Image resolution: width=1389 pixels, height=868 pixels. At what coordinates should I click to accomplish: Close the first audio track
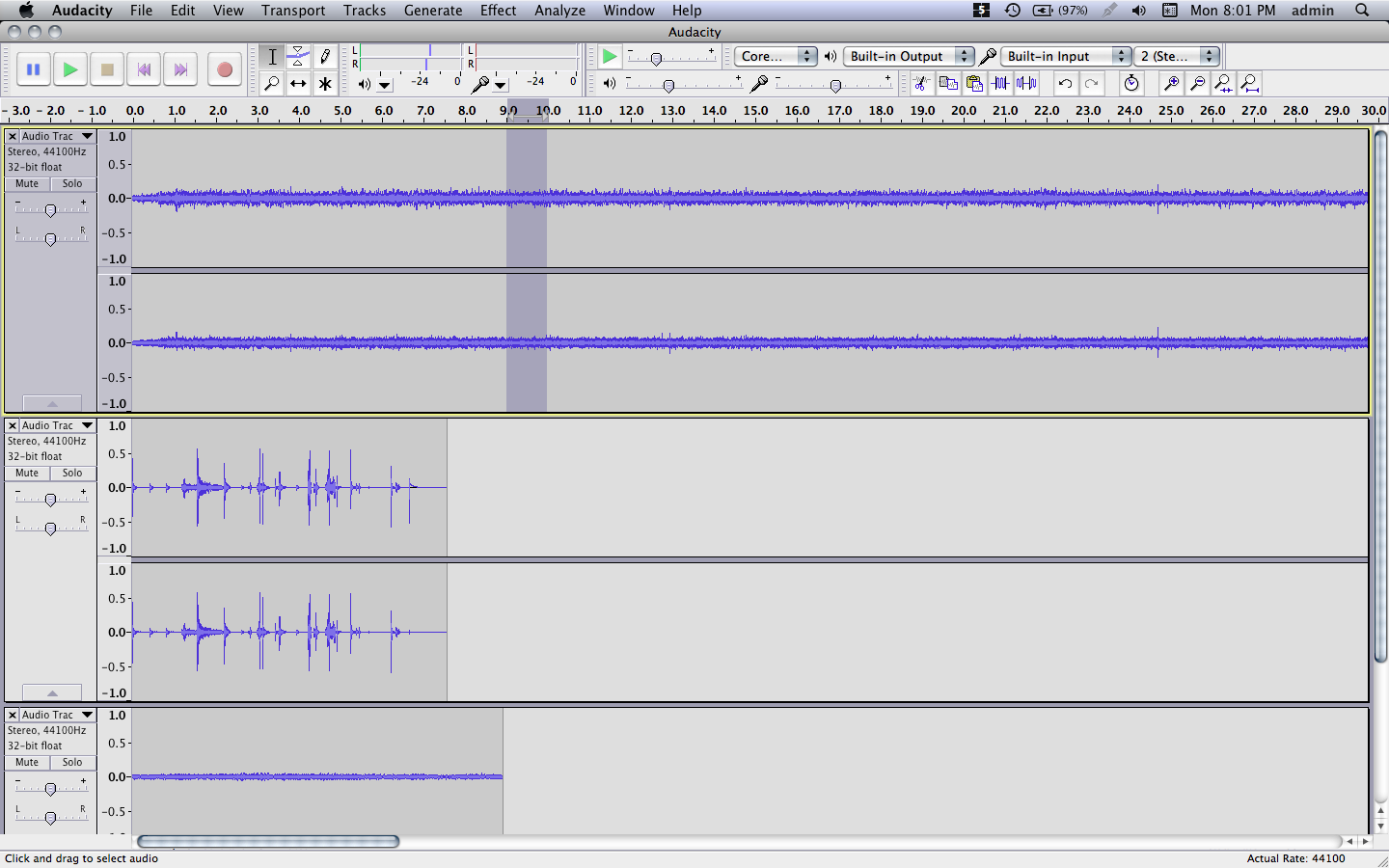coord(13,136)
